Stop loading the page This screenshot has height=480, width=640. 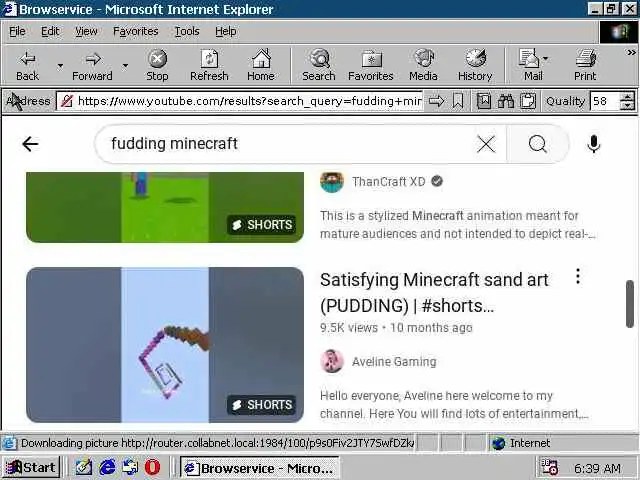(x=157, y=66)
